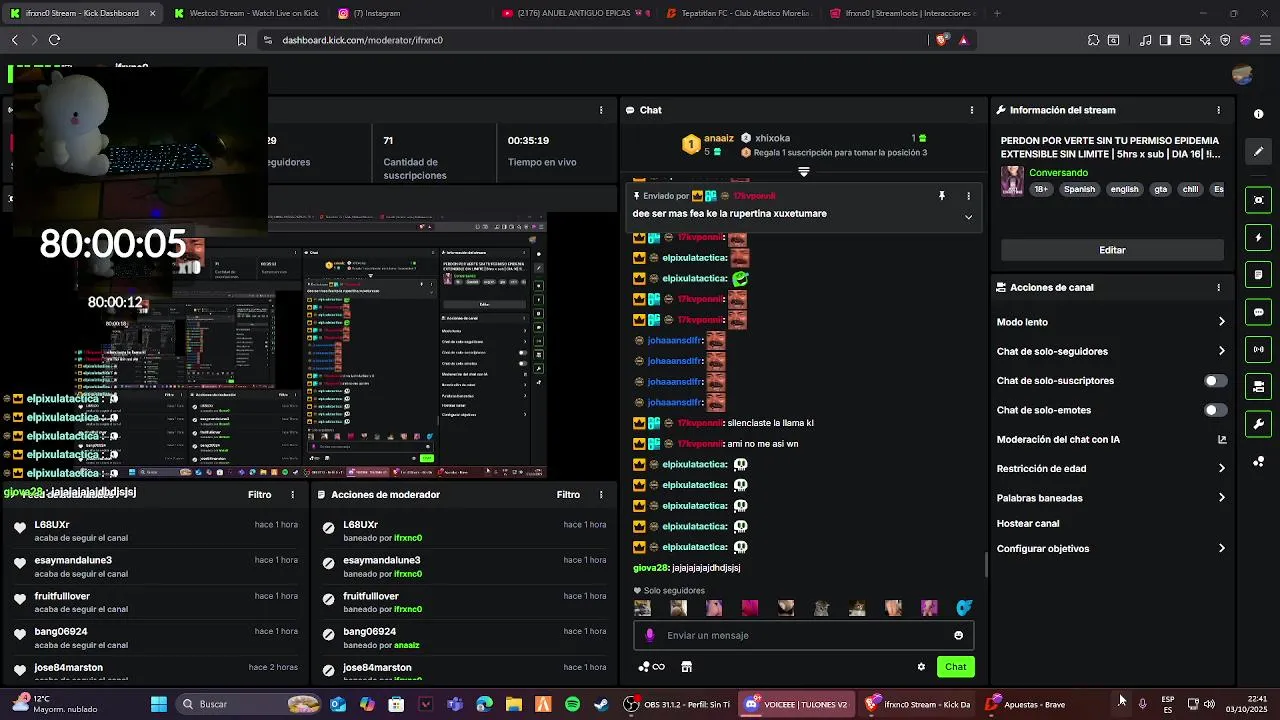The height and width of the screenshot is (720, 1280).
Task: Click green Chat send button
Action: click(x=955, y=667)
